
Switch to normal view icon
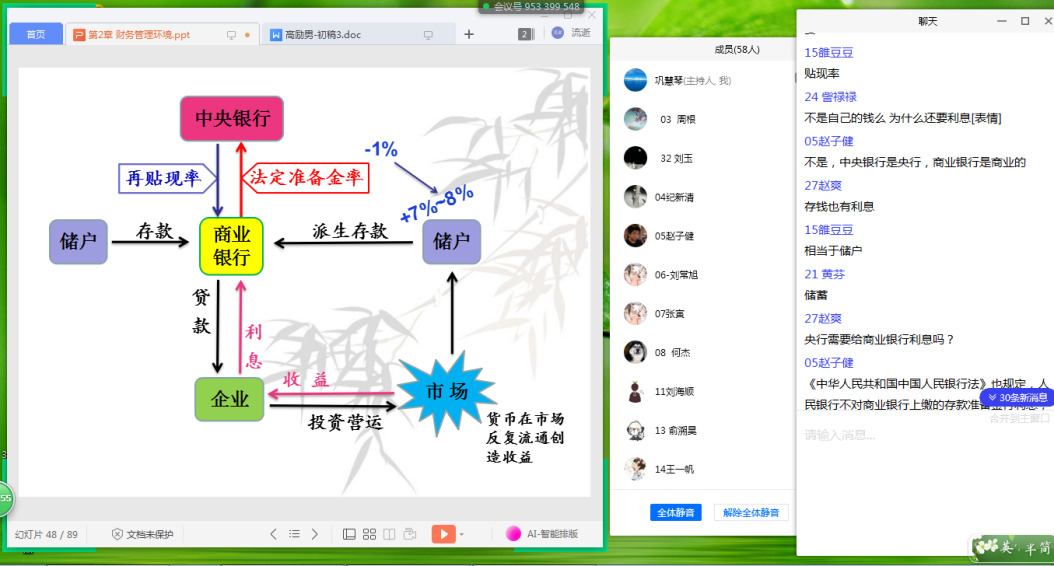(349, 534)
